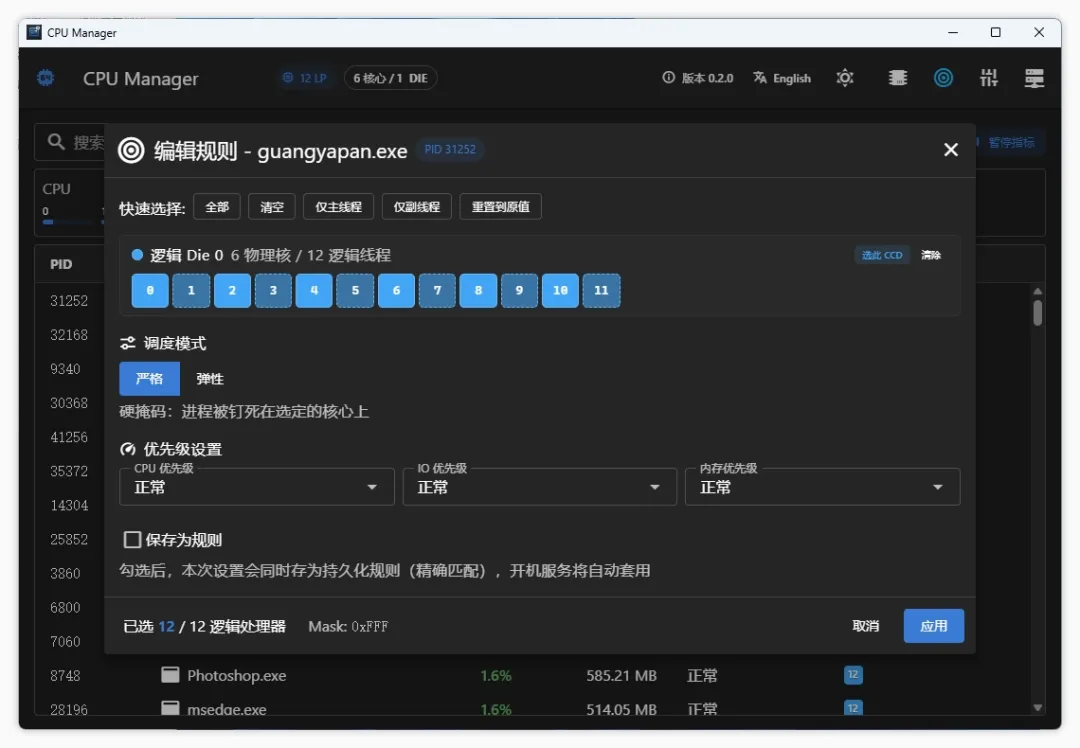1080x748 pixels.
Task: Select the 严格 scheduling mode tab
Action: point(149,378)
